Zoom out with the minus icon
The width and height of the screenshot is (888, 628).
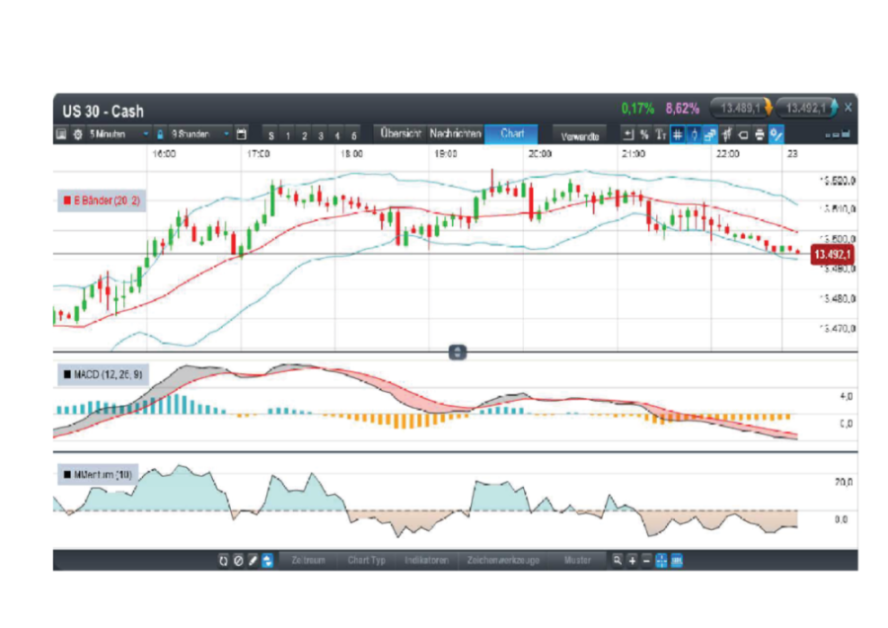pyautogui.click(x=646, y=561)
